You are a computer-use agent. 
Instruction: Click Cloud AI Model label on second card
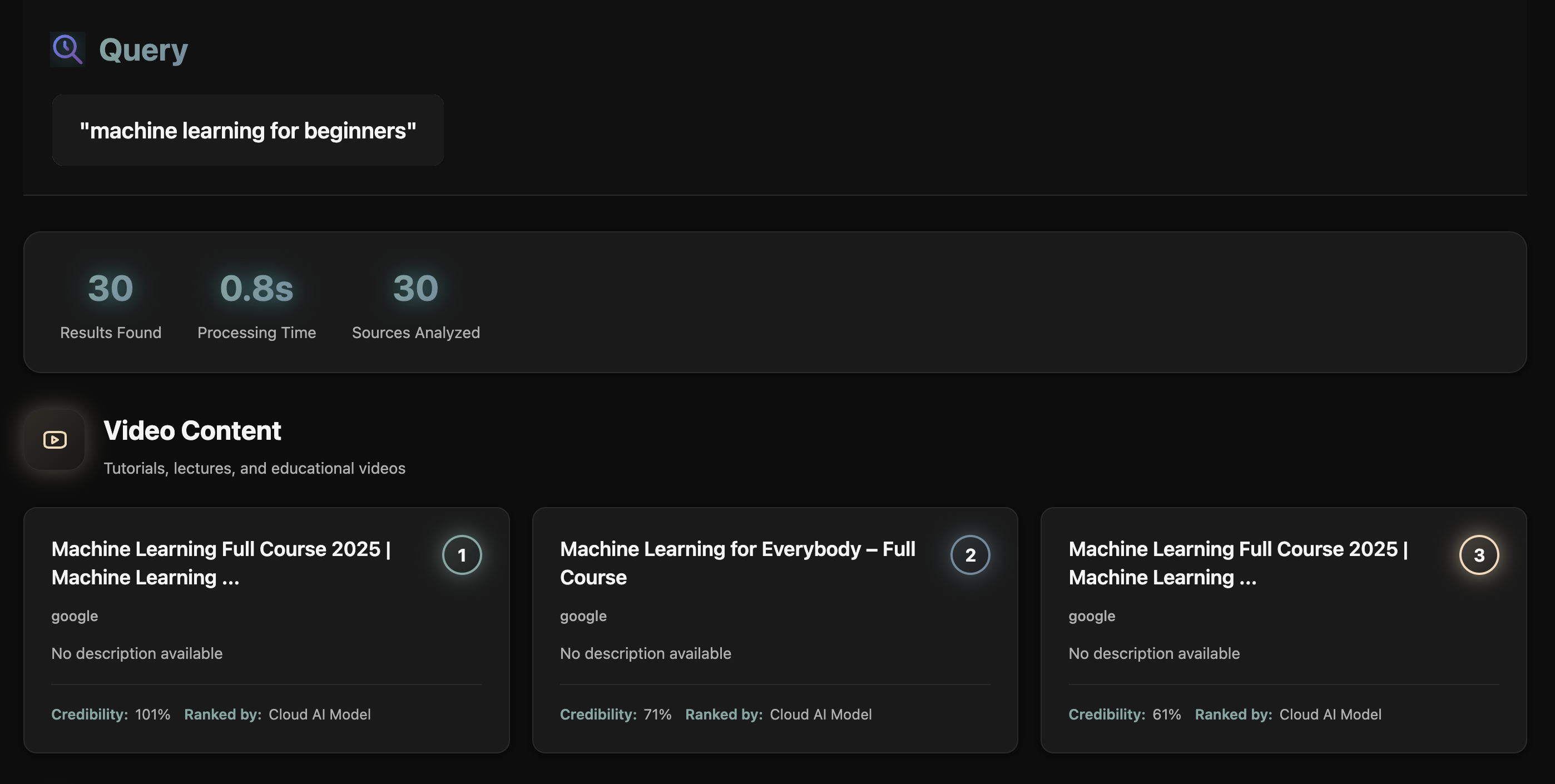click(820, 714)
